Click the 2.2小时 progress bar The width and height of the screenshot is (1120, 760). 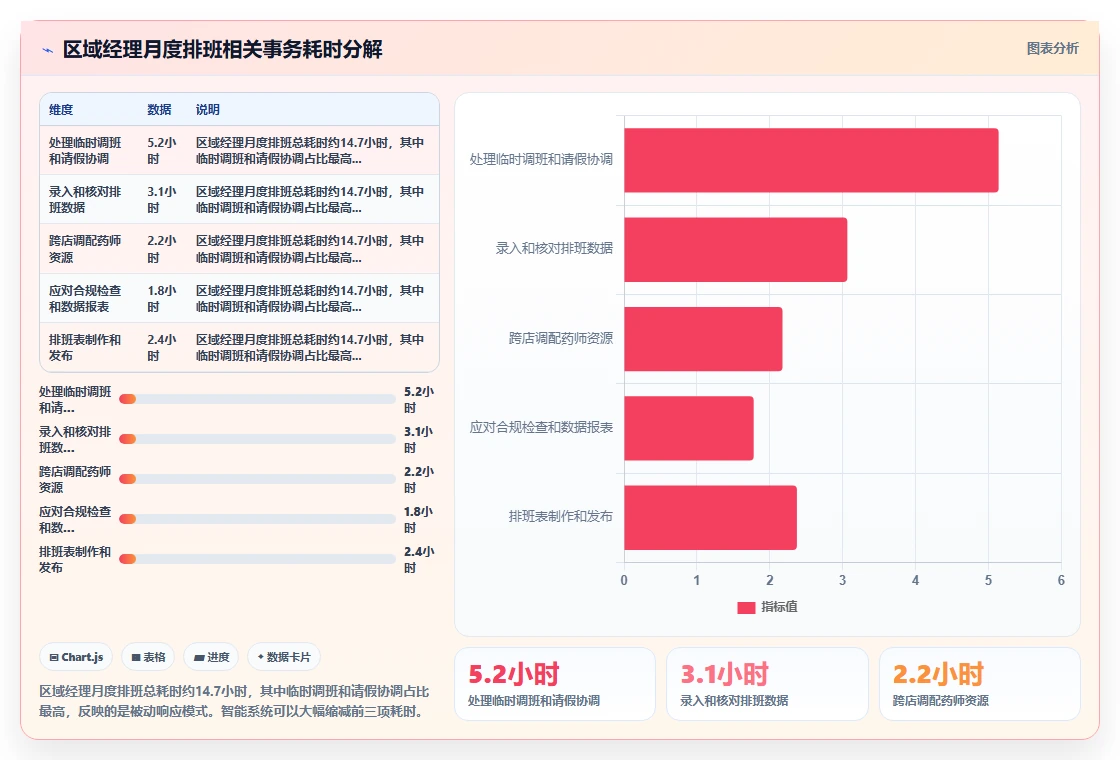pos(257,479)
